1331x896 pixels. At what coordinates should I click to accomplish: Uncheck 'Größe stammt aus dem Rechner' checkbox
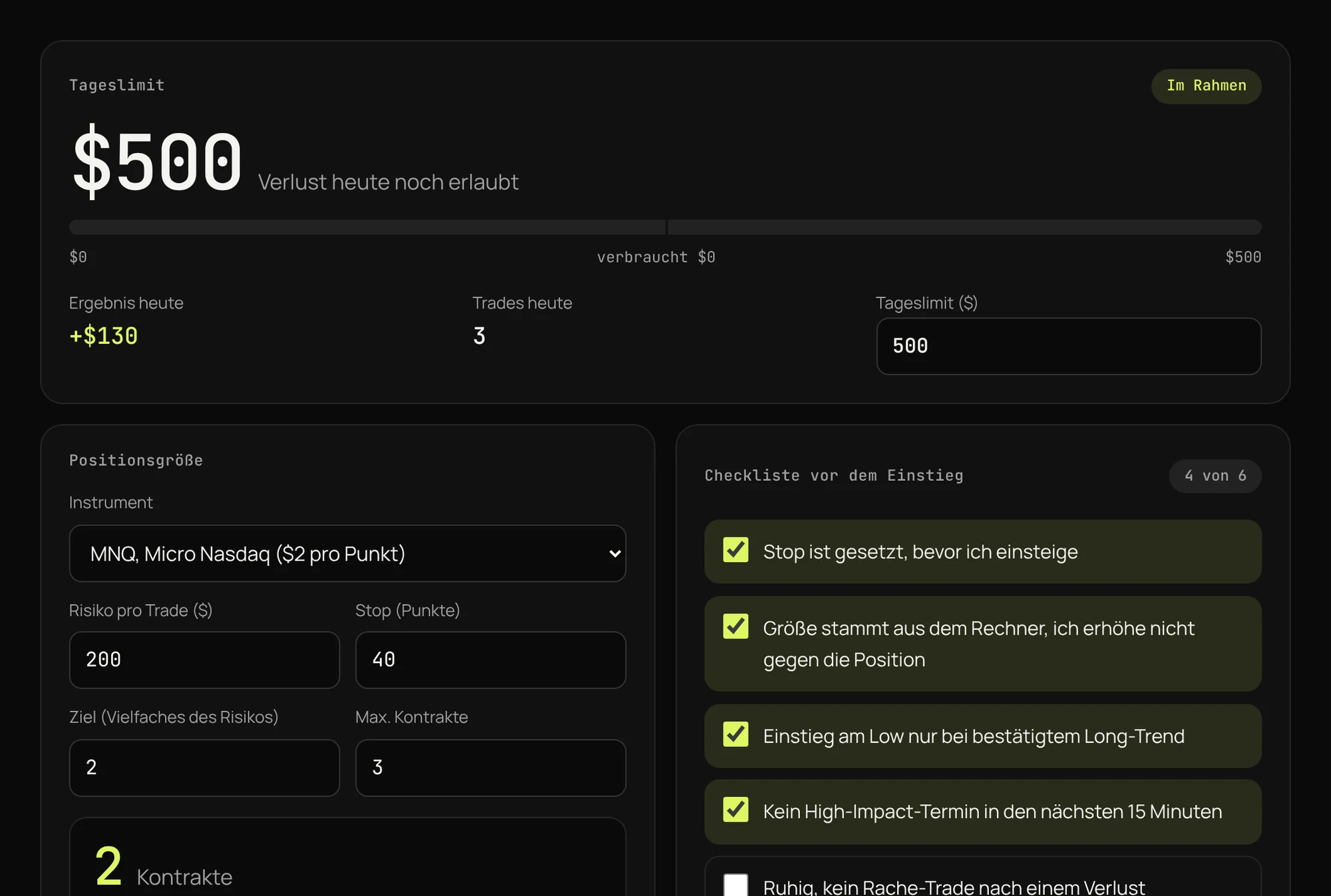point(735,627)
